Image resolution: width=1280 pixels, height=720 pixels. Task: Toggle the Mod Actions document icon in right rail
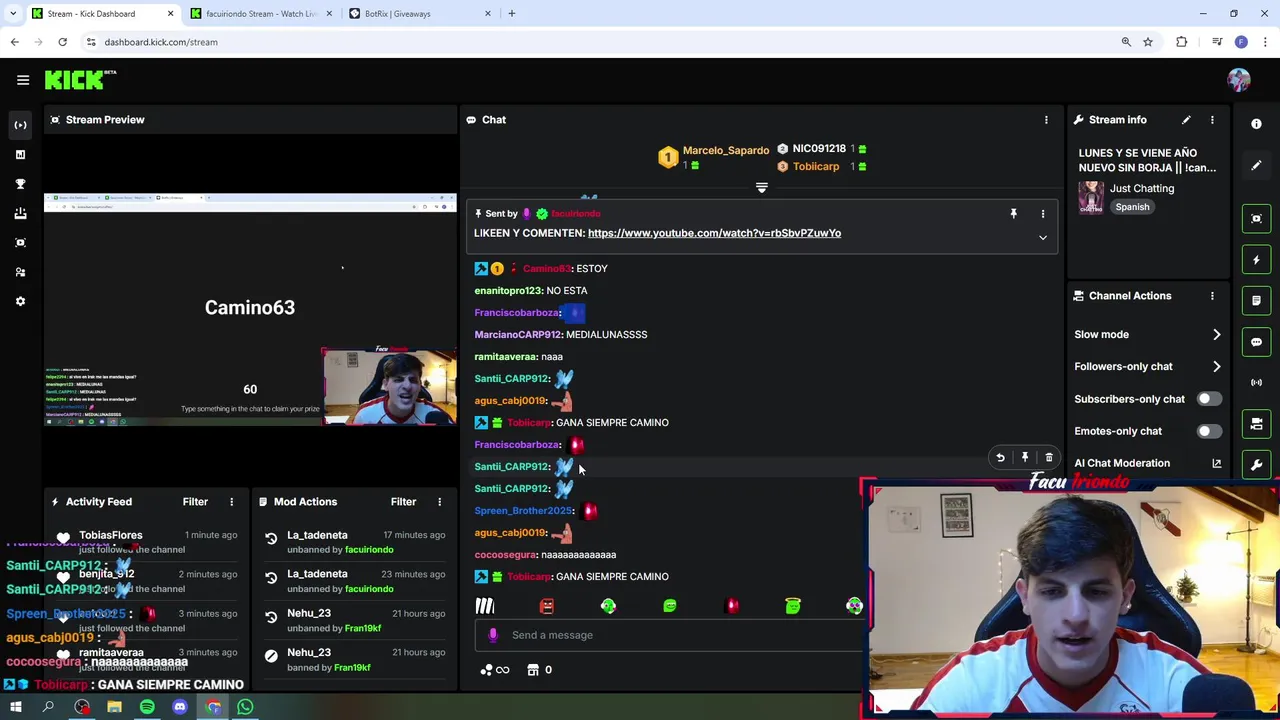(x=1256, y=300)
